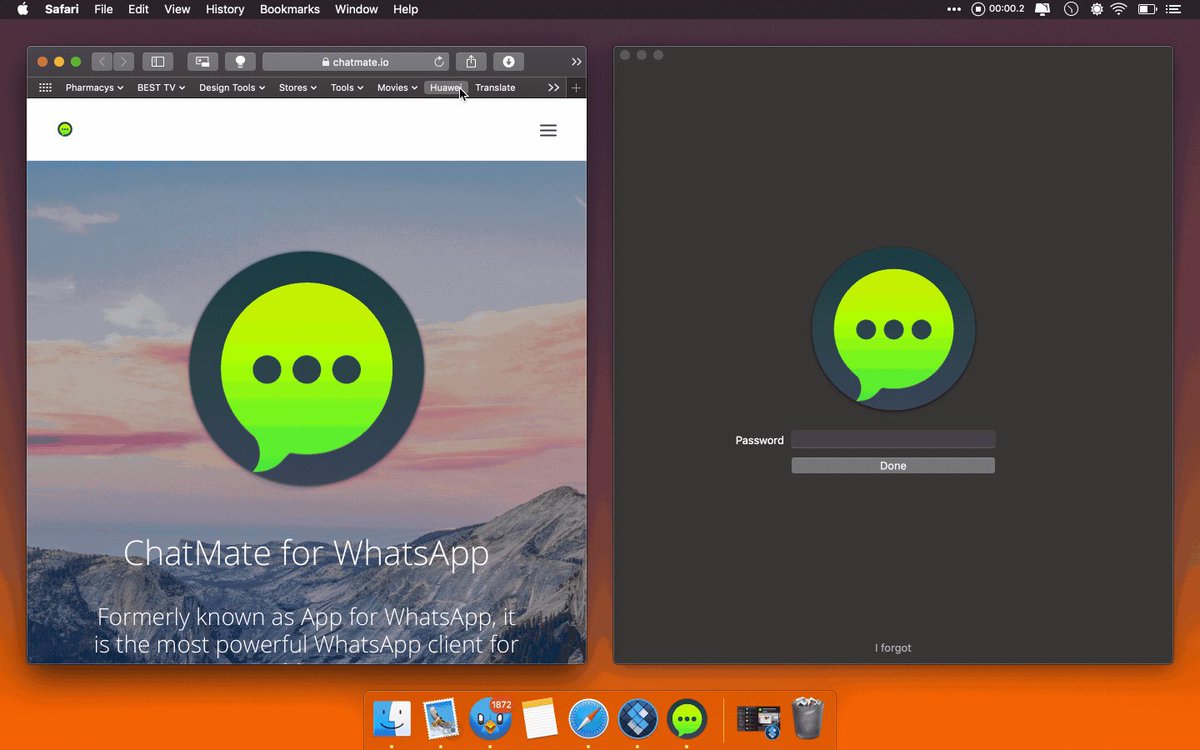Open the Help menu
1200x750 pixels.
click(405, 9)
